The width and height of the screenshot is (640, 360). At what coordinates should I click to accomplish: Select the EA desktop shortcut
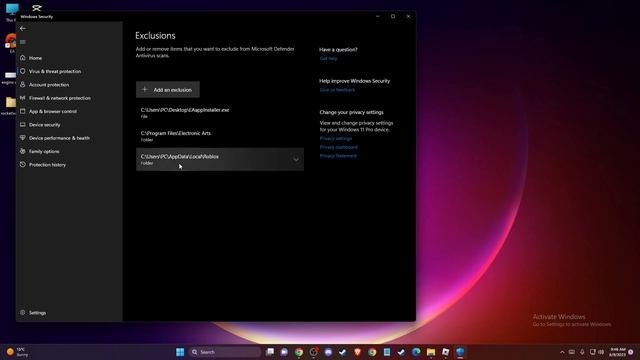11,43
